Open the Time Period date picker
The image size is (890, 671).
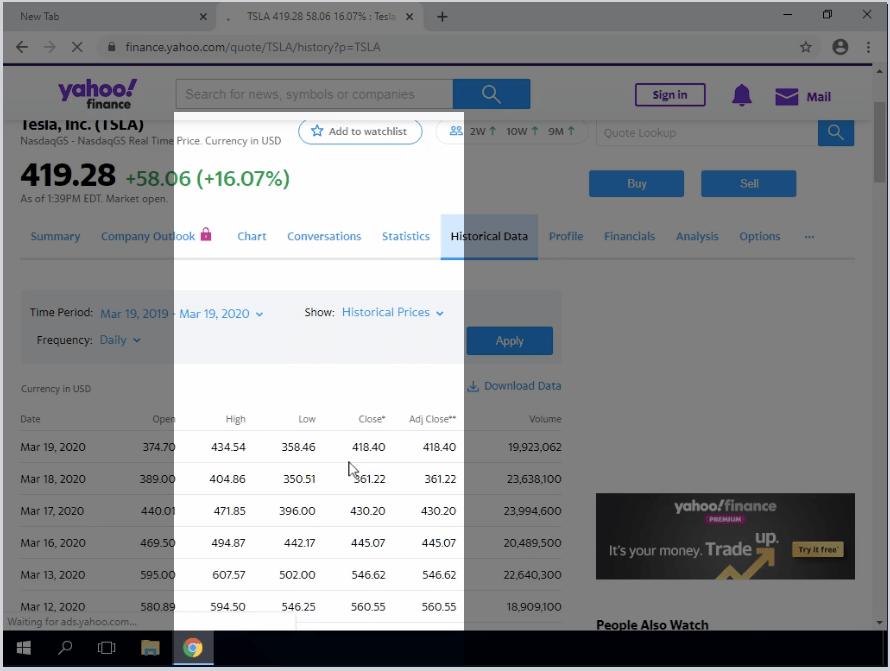(x=182, y=313)
